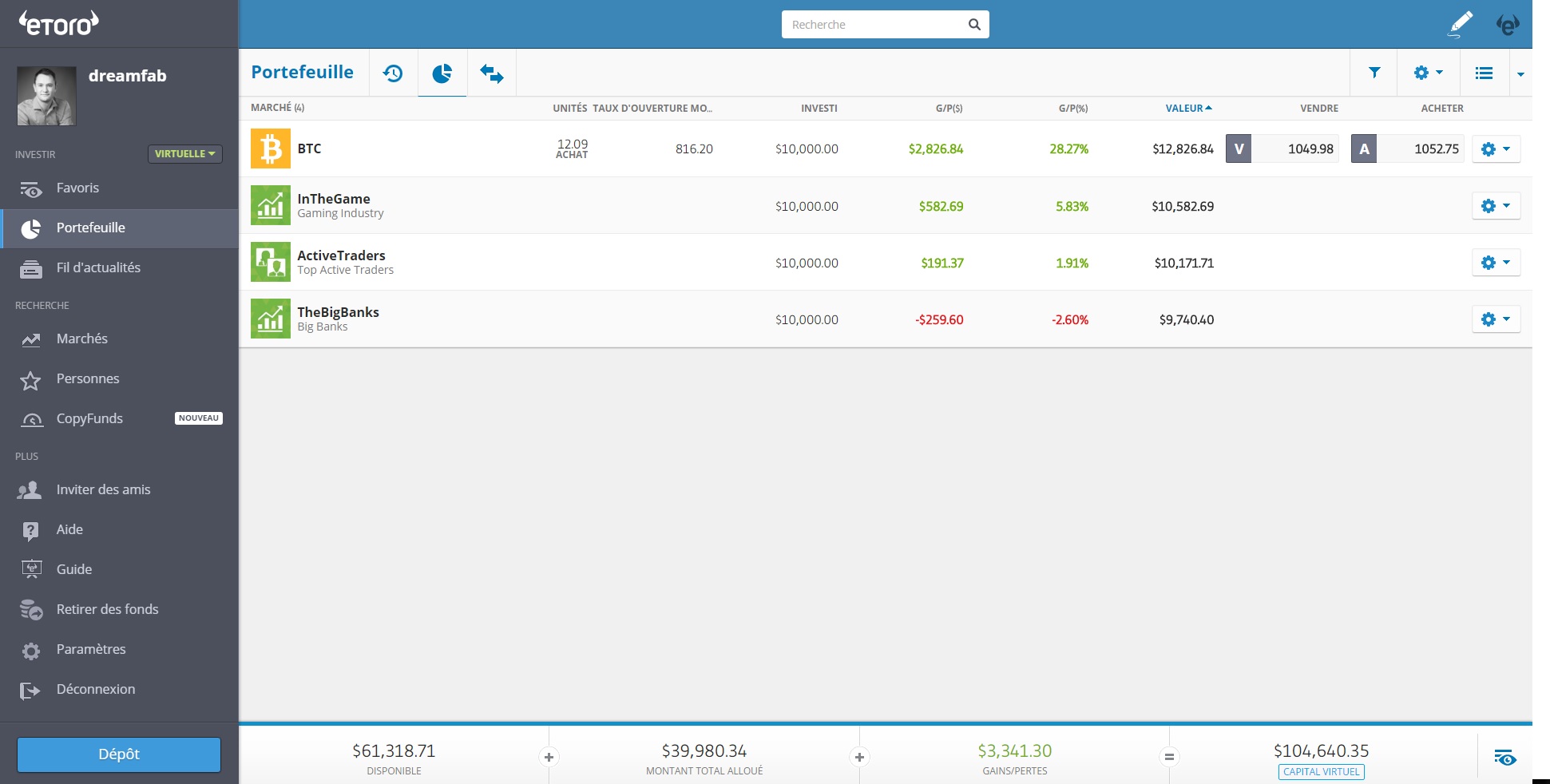Go to CopyFunds in the sidebar

coord(89,418)
